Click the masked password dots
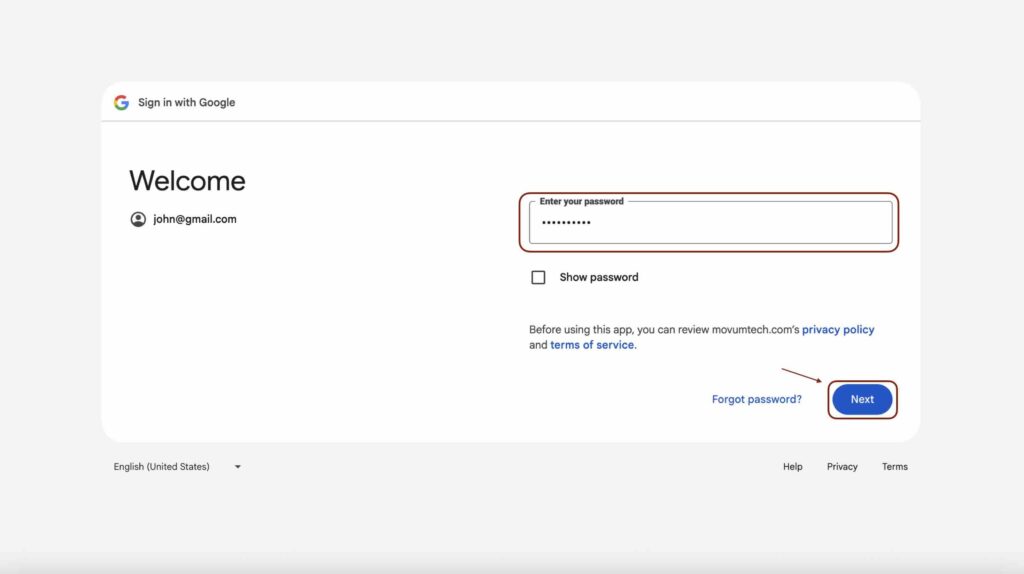 pos(566,223)
